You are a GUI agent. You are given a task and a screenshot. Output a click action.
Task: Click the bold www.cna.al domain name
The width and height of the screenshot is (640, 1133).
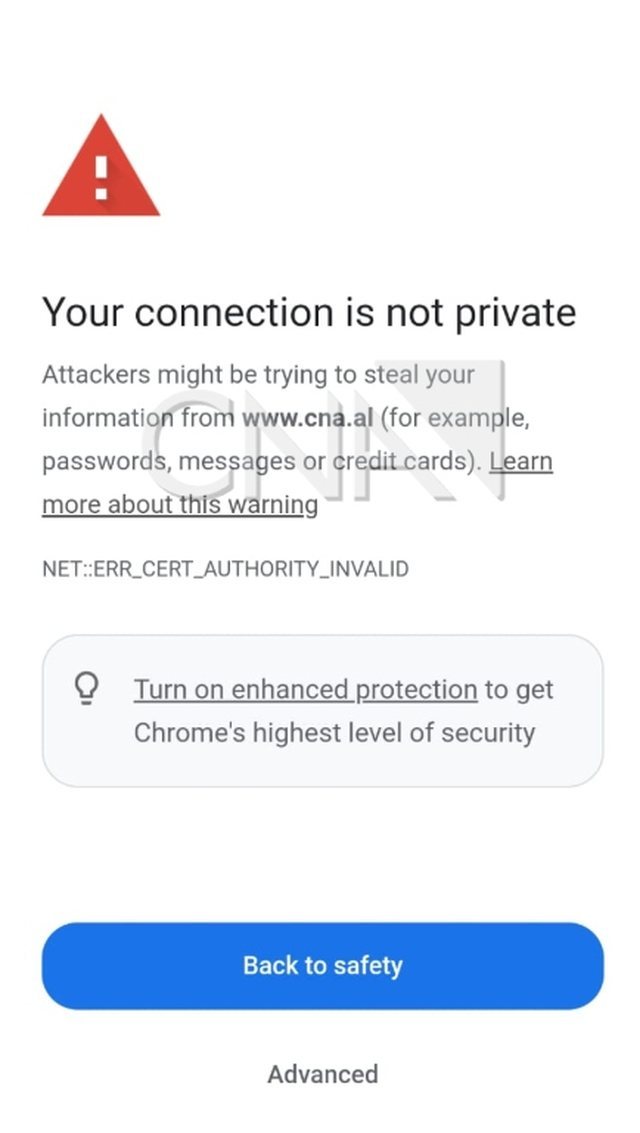point(307,418)
